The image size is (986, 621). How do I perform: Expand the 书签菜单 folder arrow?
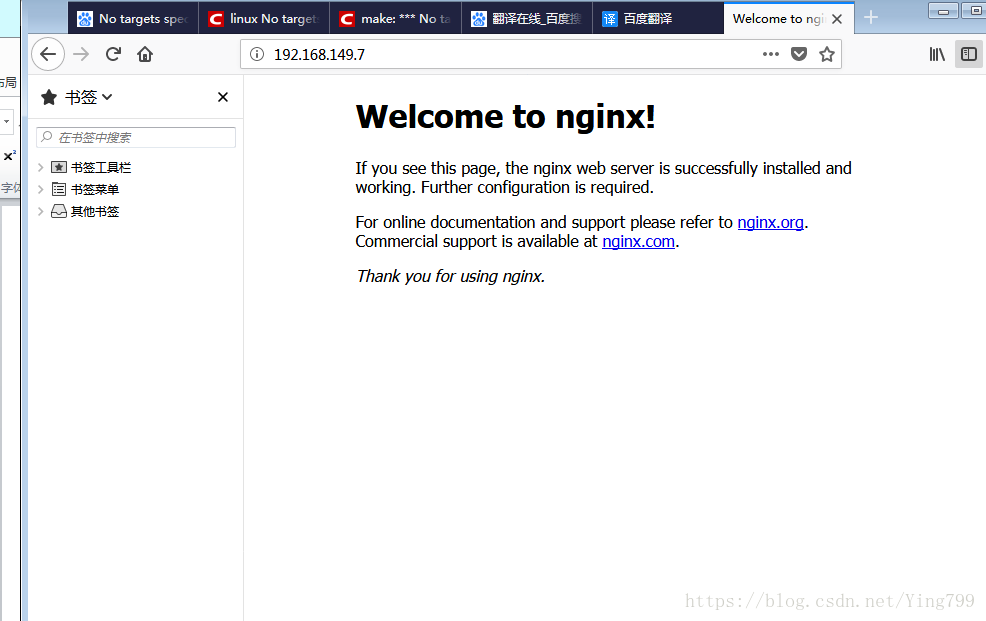(40, 189)
